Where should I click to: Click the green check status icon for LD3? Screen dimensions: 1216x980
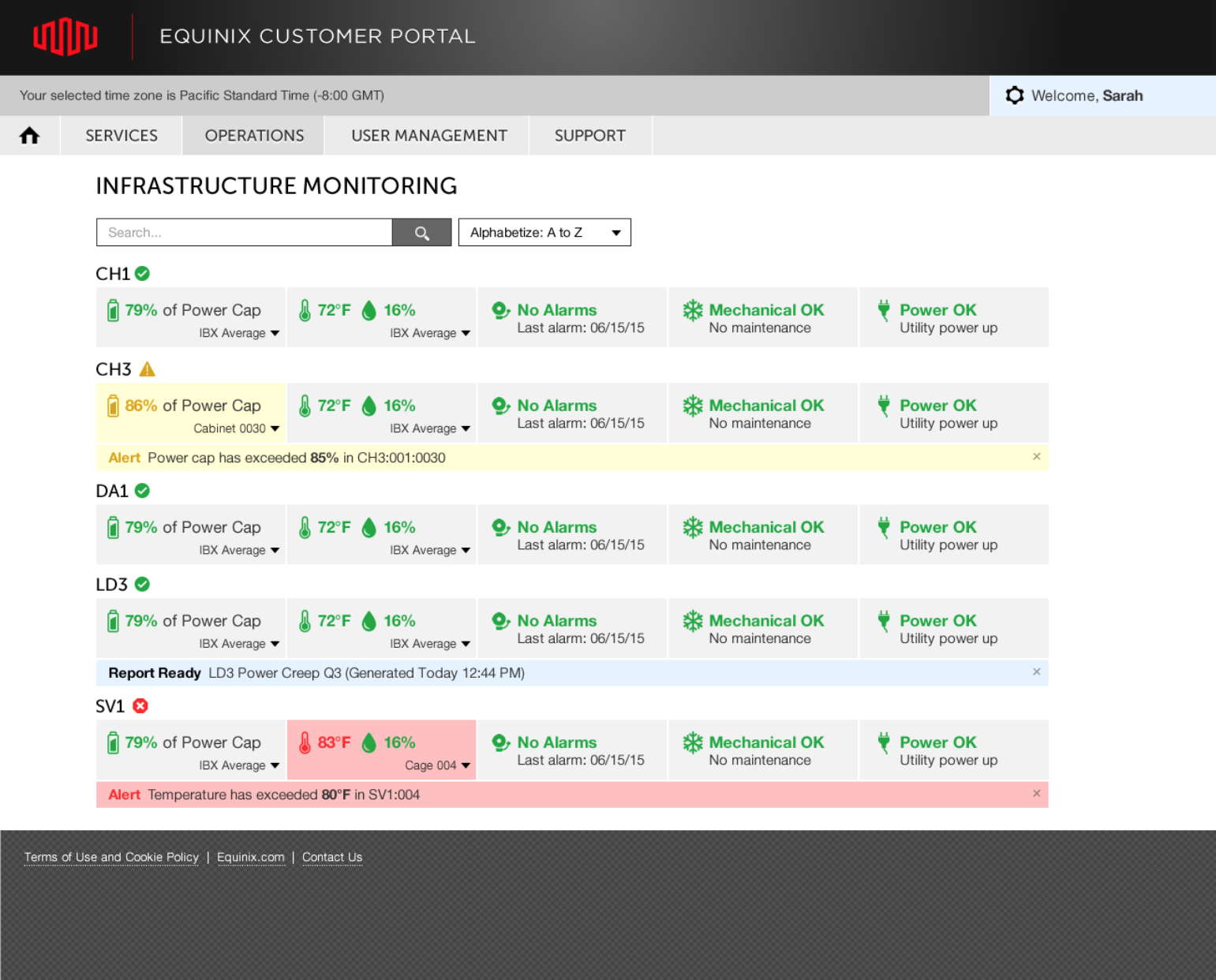coord(142,585)
